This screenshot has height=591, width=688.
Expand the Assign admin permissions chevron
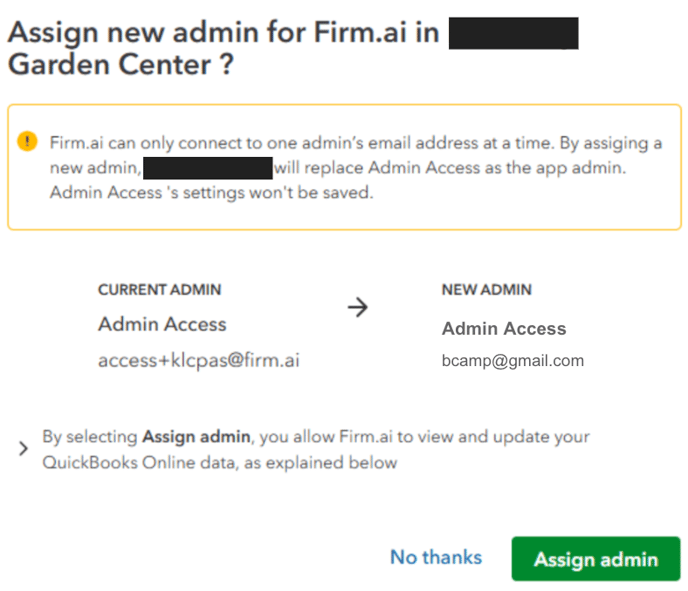(x=23, y=449)
